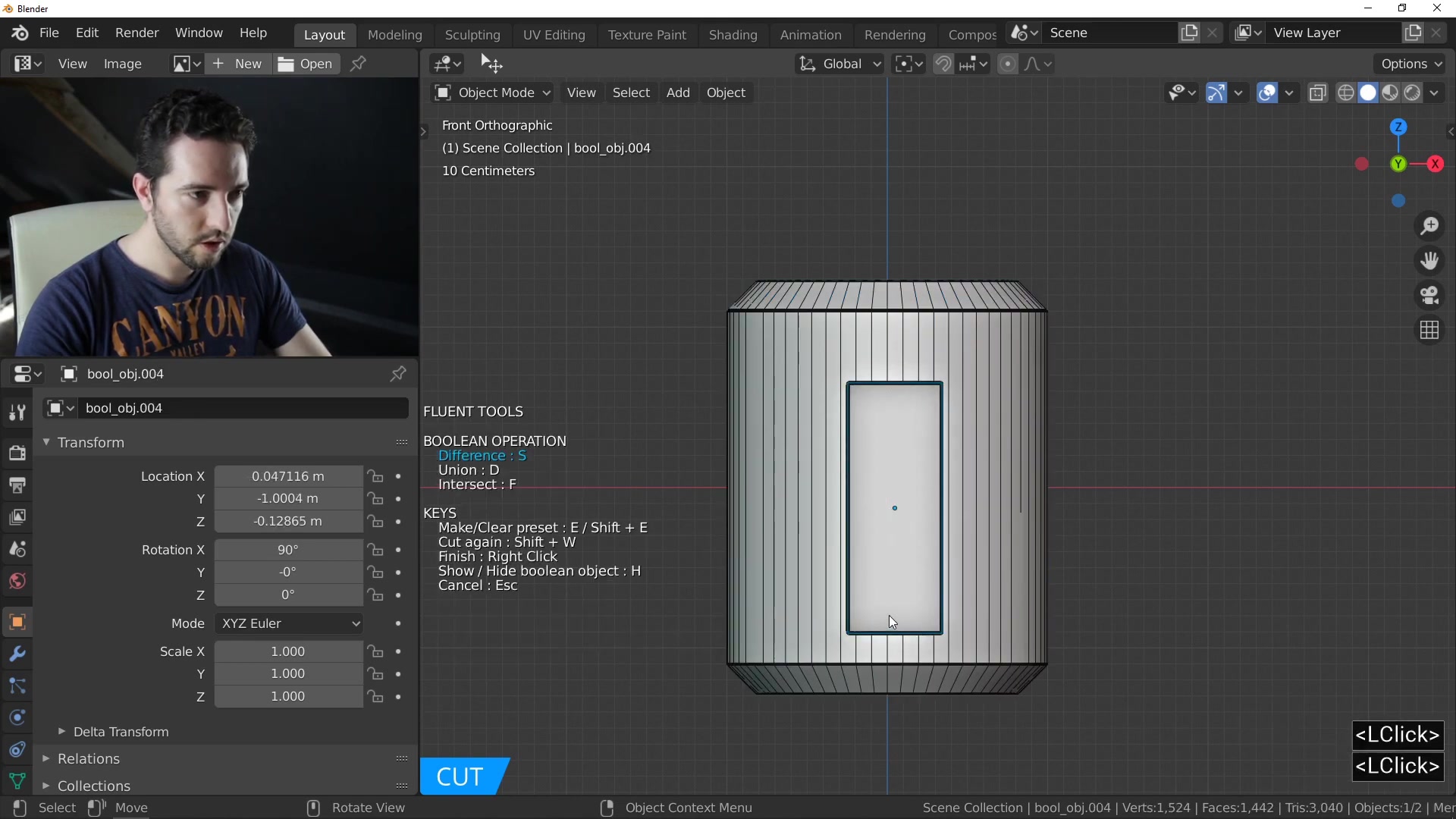Switch to Sculpting workspace tab
The image size is (1456, 819).
(472, 35)
